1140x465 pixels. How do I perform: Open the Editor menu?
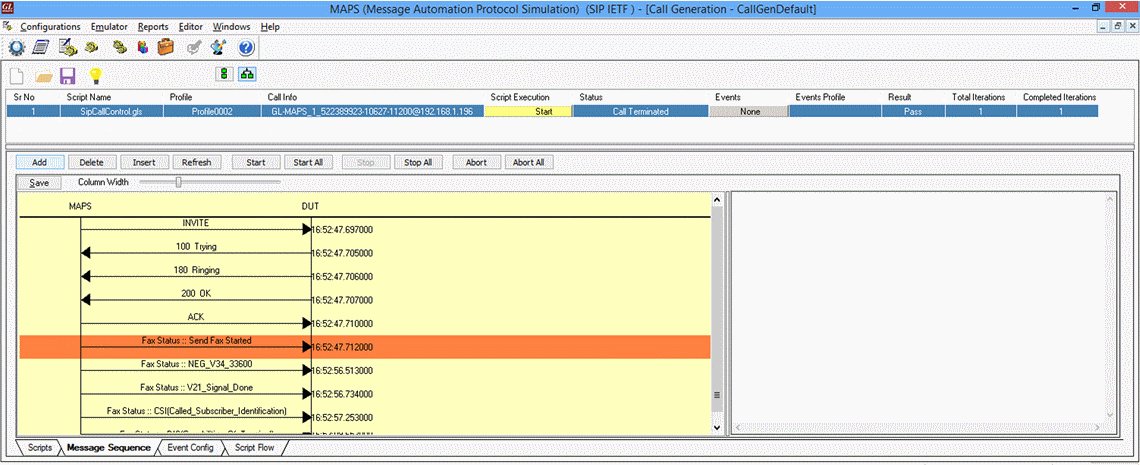point(190,27)
